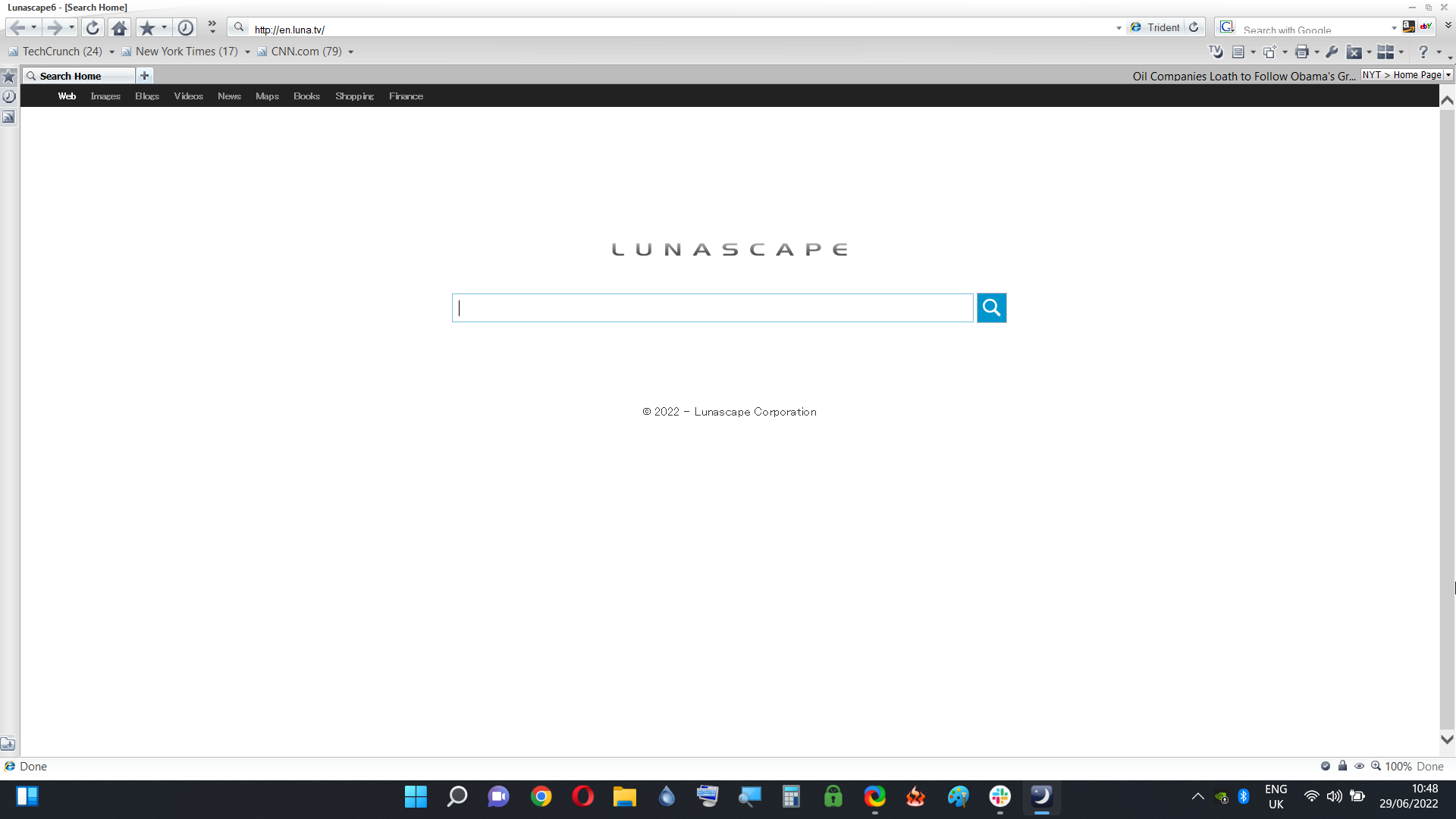
Task: Click the 100% zoom magnifier in status bar
Action: click(x=1376, y=766)
